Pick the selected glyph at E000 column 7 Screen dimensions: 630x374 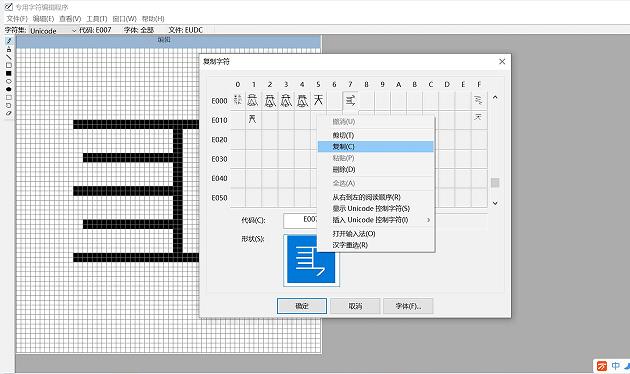tap(350, 100)
